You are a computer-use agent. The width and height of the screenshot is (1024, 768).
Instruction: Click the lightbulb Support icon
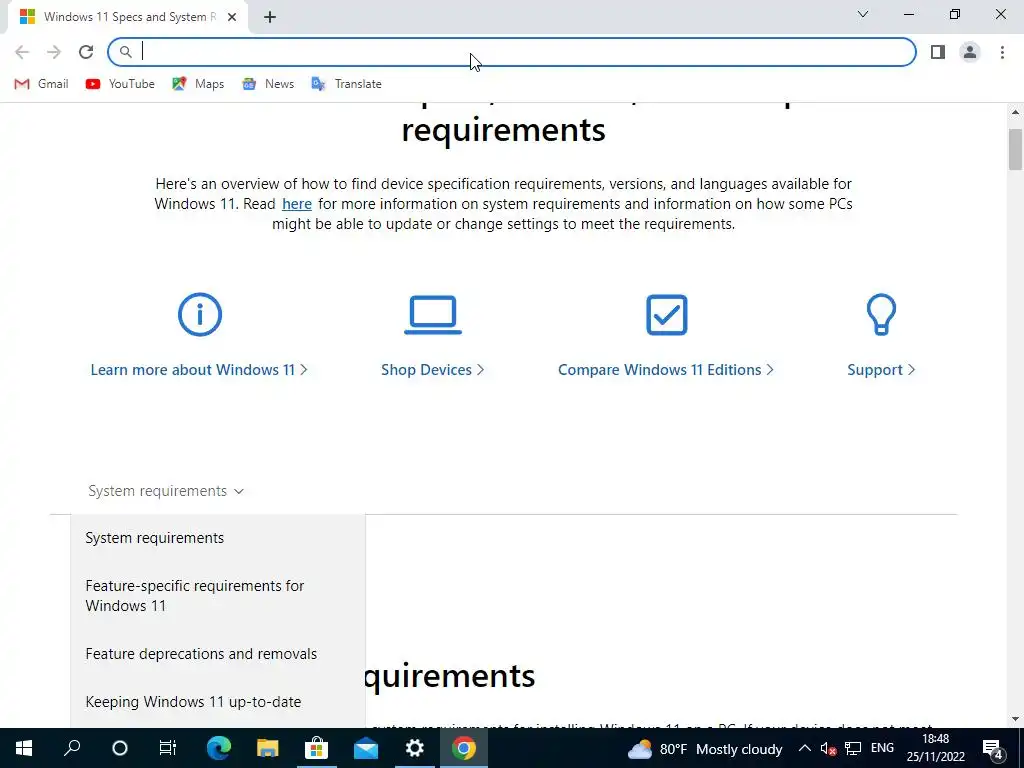pyautogui.click(x=881, y=314)
